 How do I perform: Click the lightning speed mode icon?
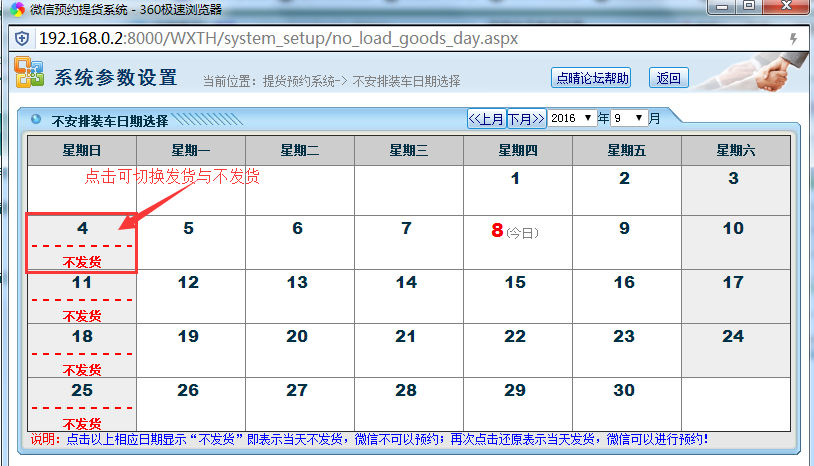click(x=794, y=38)
